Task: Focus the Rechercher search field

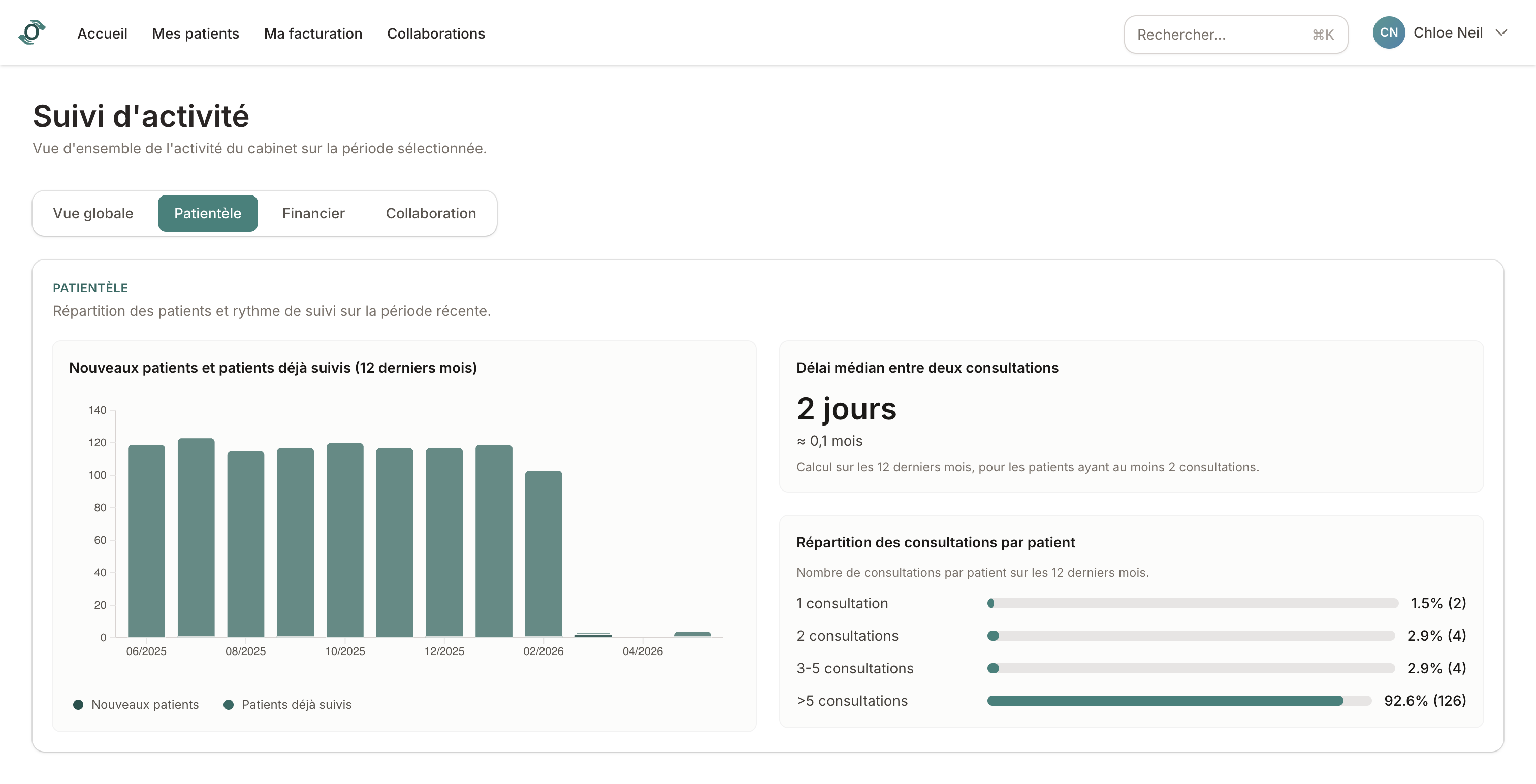Action: (1235, 35)
